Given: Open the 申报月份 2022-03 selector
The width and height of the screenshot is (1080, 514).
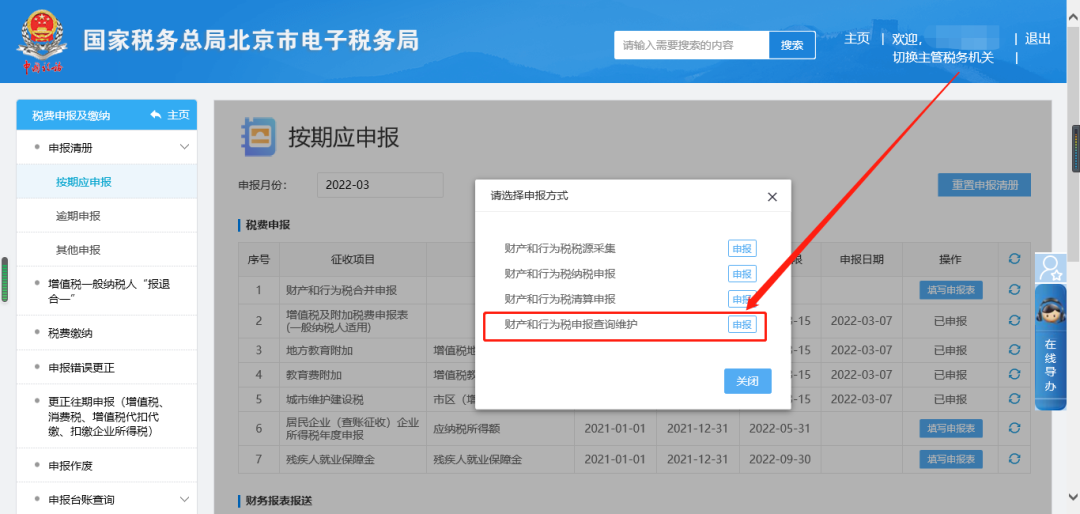Looking at the screenshot, I should (x=380, y=185).
